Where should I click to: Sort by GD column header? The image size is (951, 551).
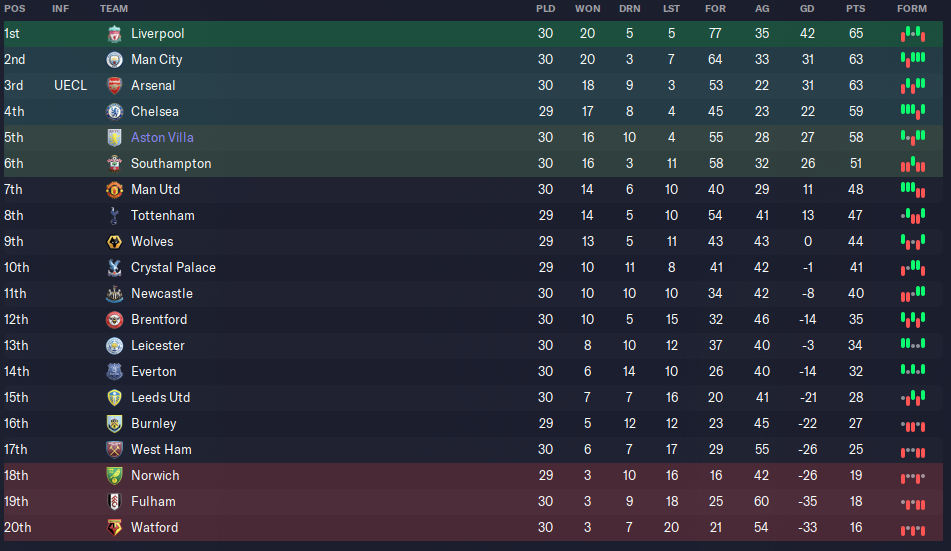tap(807, 8)
